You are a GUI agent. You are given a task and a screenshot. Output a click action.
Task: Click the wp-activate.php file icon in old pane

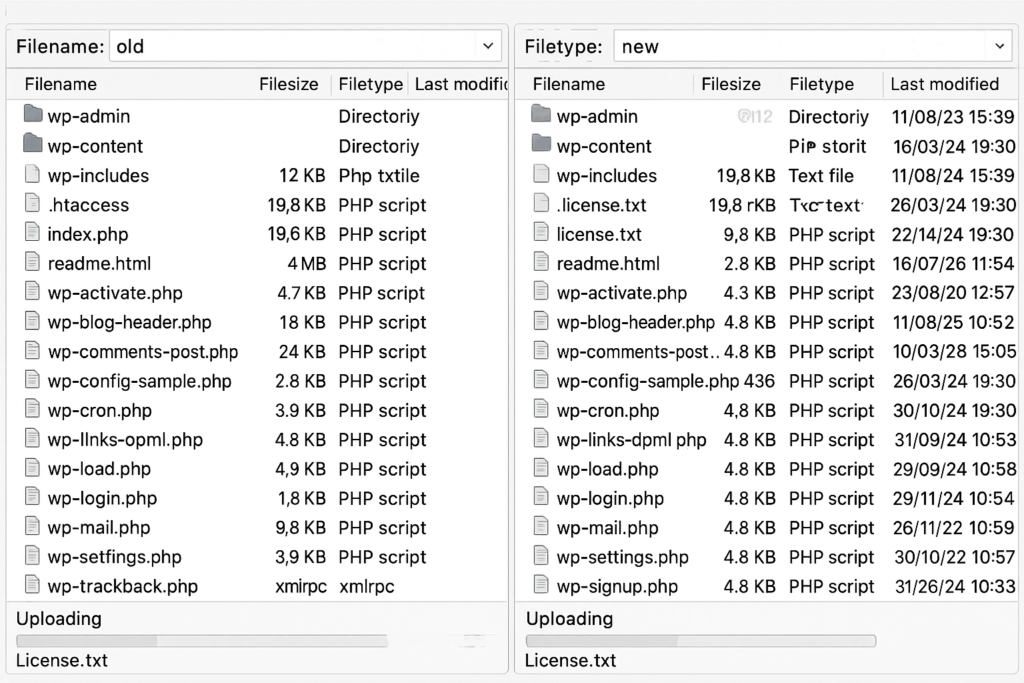click(x=32, y=291)
